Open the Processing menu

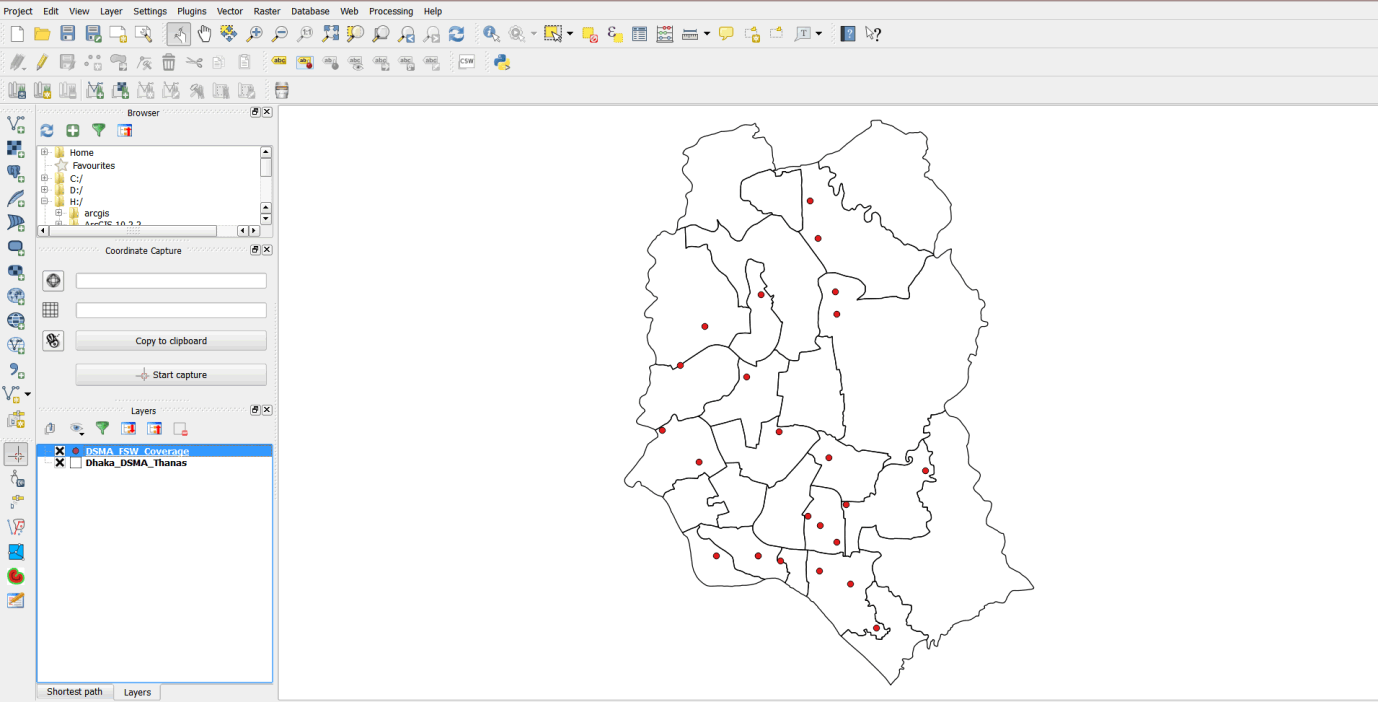click(391, 11)
